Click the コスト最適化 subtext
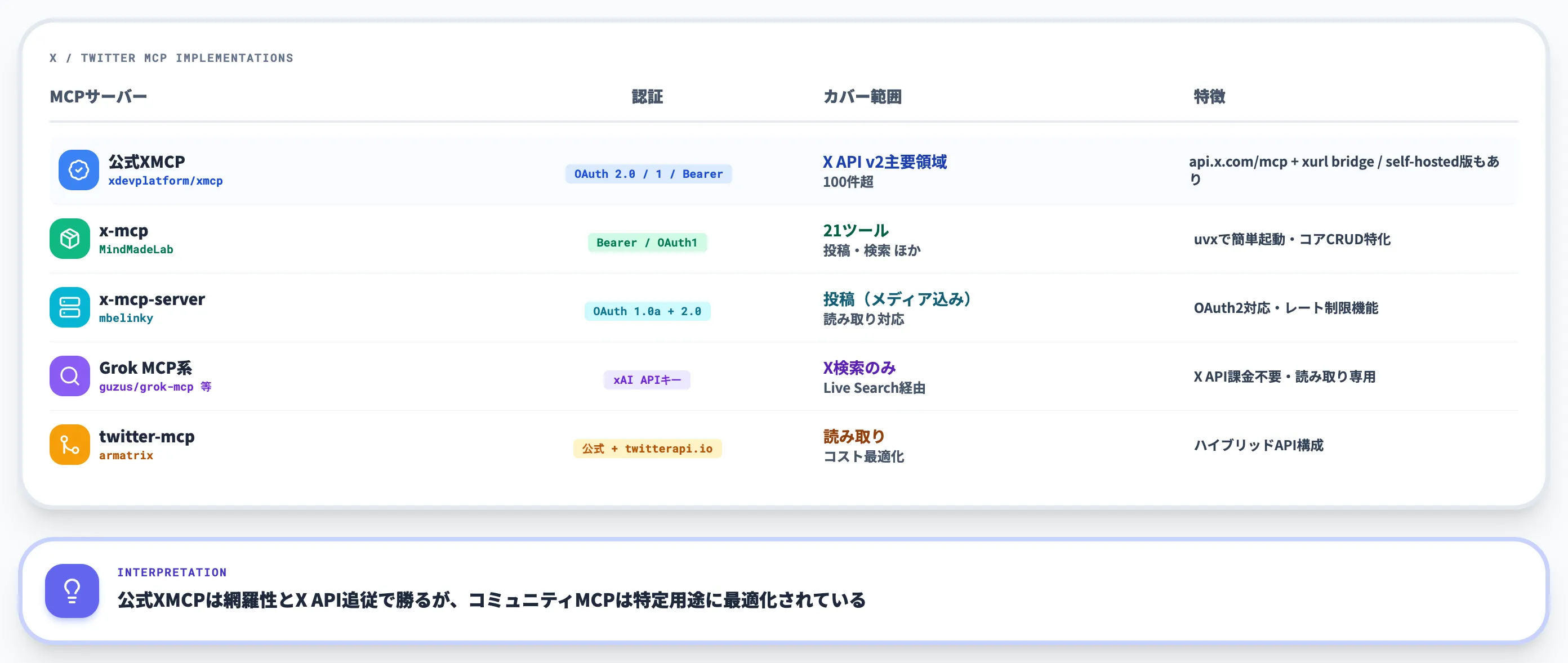Viewport: 1568px width, 663px height. 864,458
